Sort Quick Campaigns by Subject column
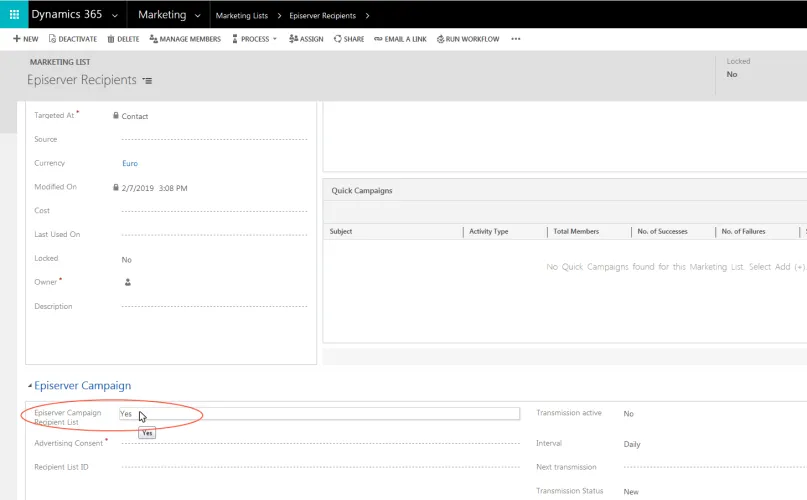Screen dimensions: 807x500 click(341, 232)
